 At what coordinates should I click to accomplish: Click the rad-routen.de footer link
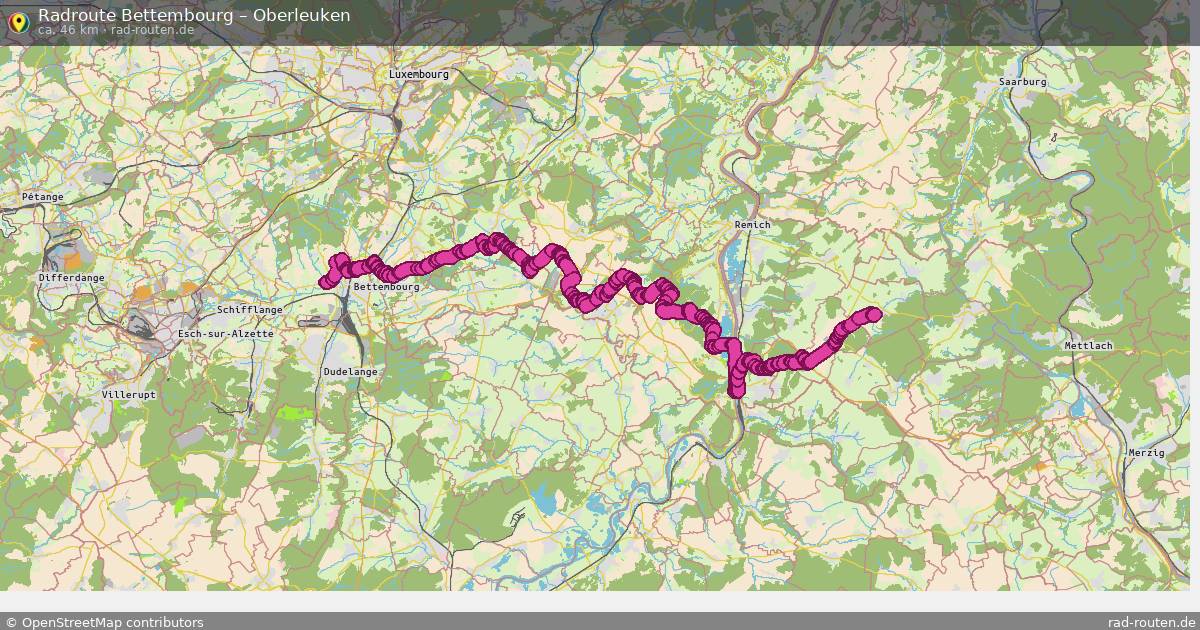tap(1152, 622)
